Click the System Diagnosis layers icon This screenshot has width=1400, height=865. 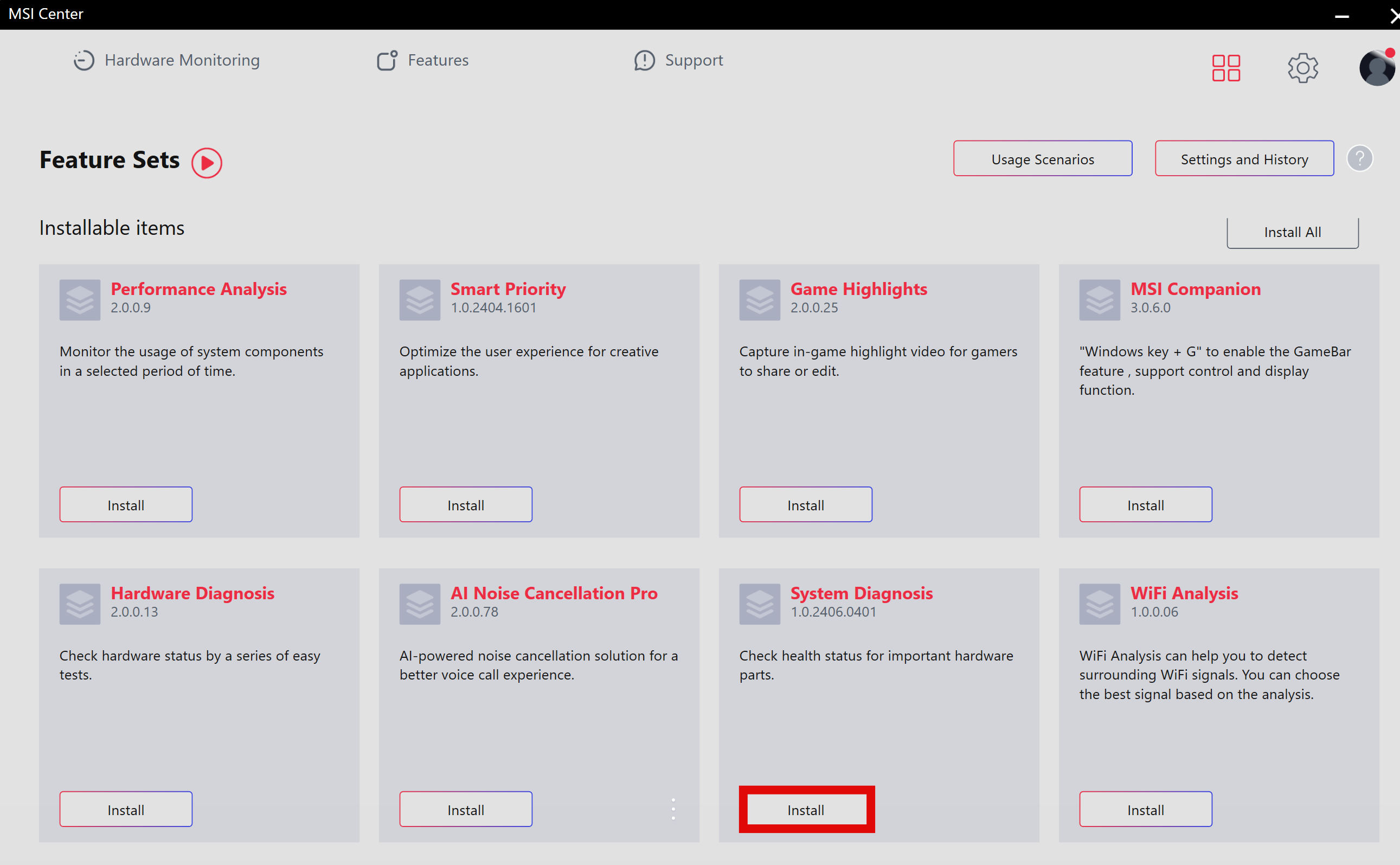coord(760,604)
